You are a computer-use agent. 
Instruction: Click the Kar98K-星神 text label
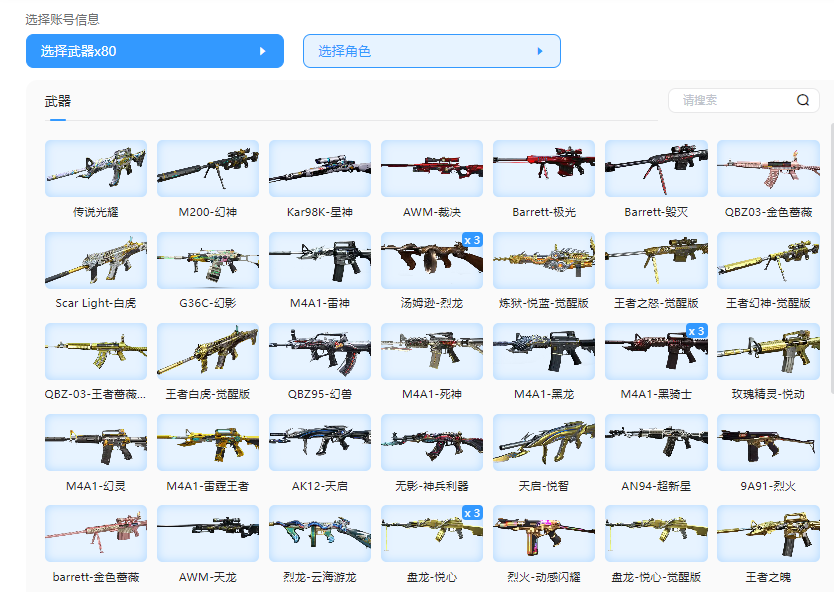coord(320,212)
